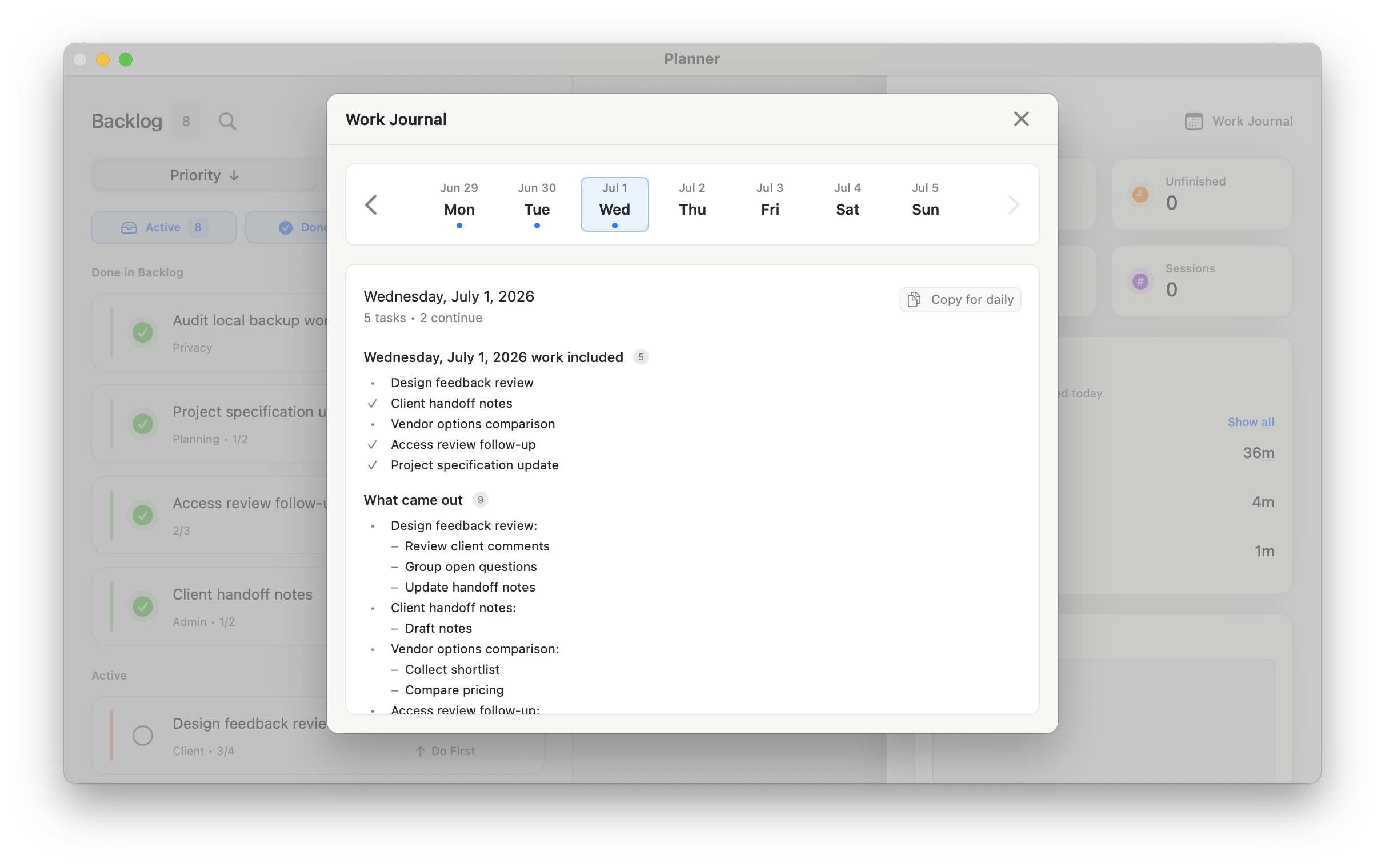
Task: Complete the Design feedback review task circle
Action: [142, 736]
